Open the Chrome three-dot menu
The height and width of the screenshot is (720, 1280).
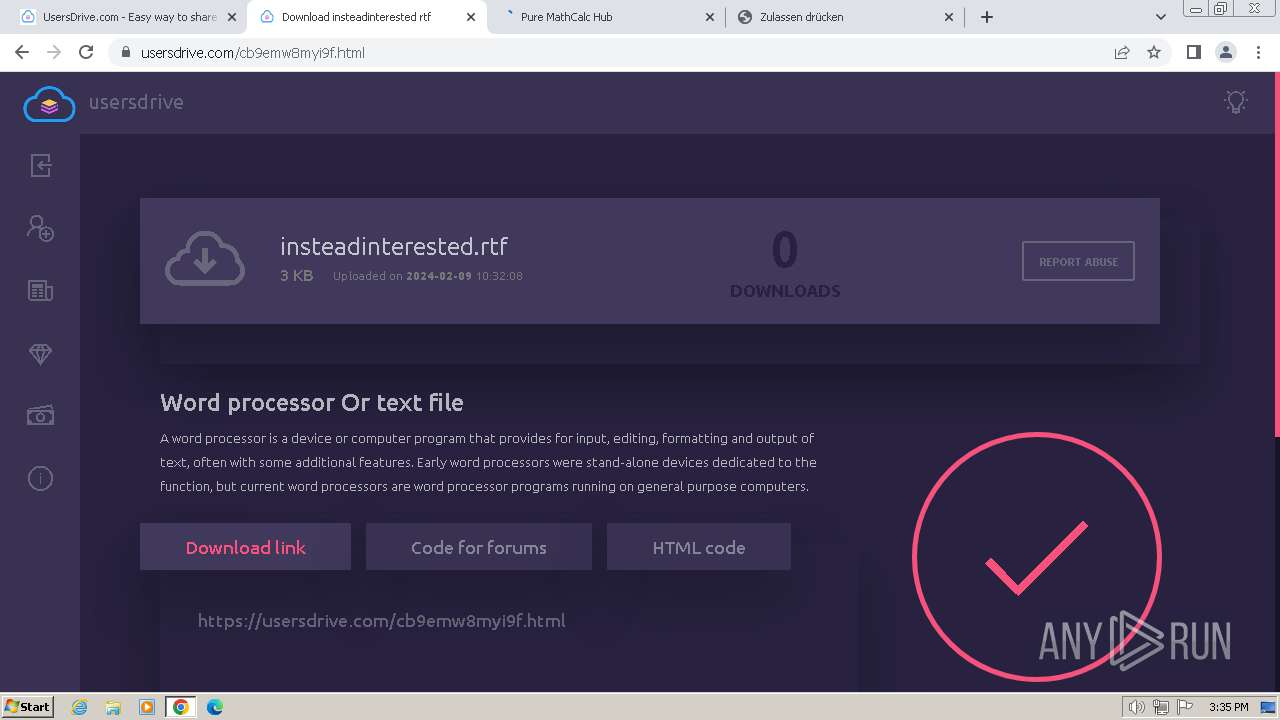1258,52
